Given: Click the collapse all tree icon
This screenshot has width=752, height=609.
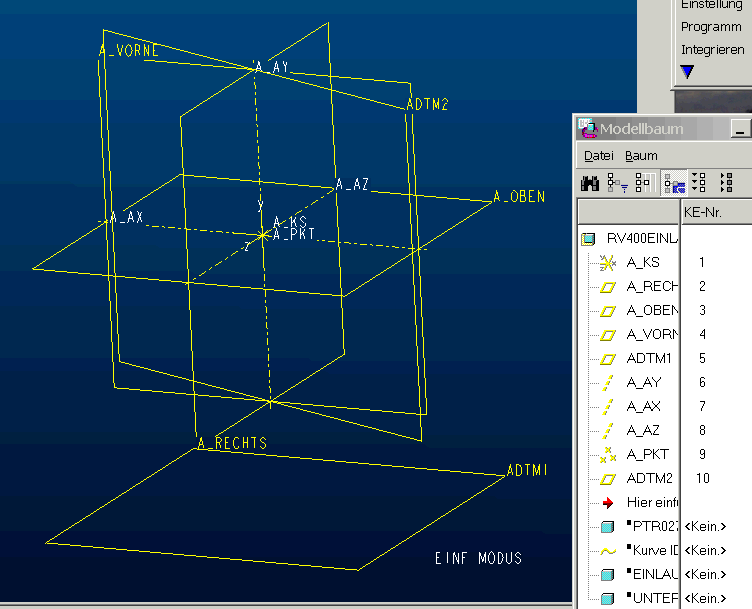Looking at the screenshot, I should coord(726,183).
